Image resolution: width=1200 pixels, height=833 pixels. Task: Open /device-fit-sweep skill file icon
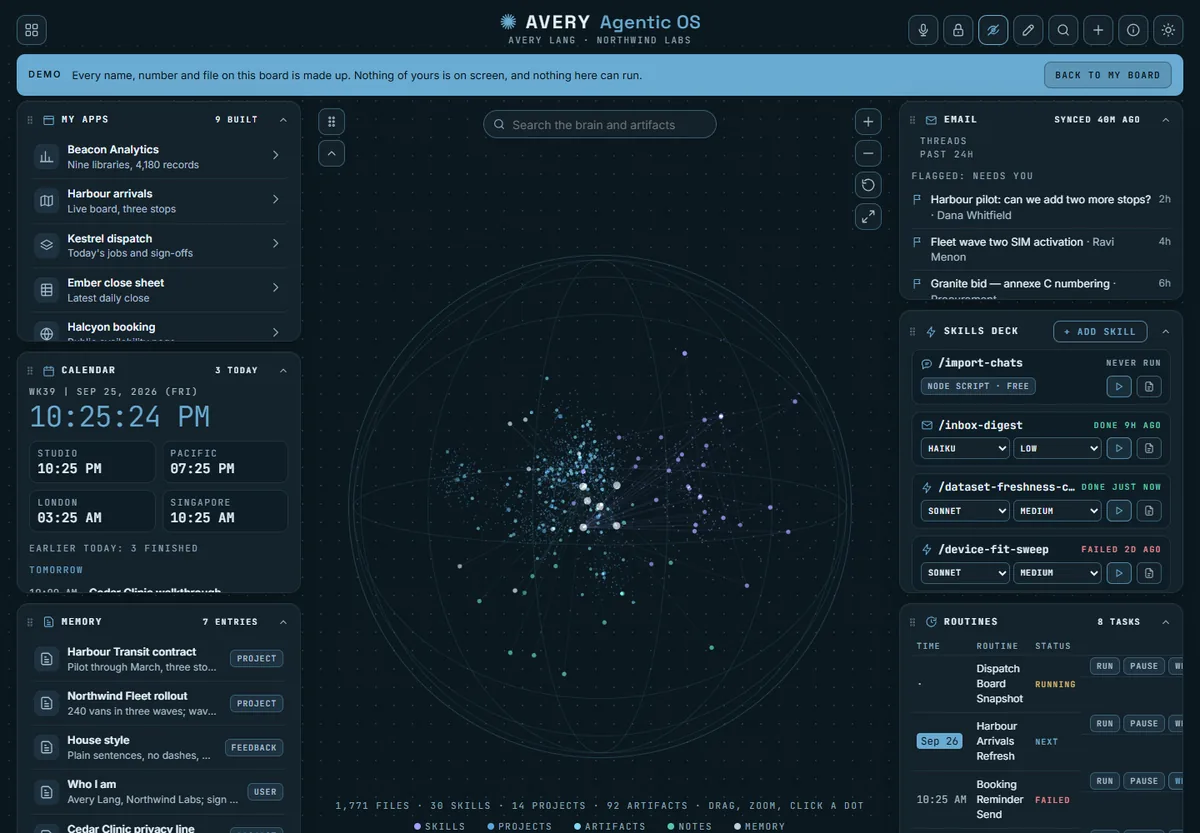(x=1150, y=572)
